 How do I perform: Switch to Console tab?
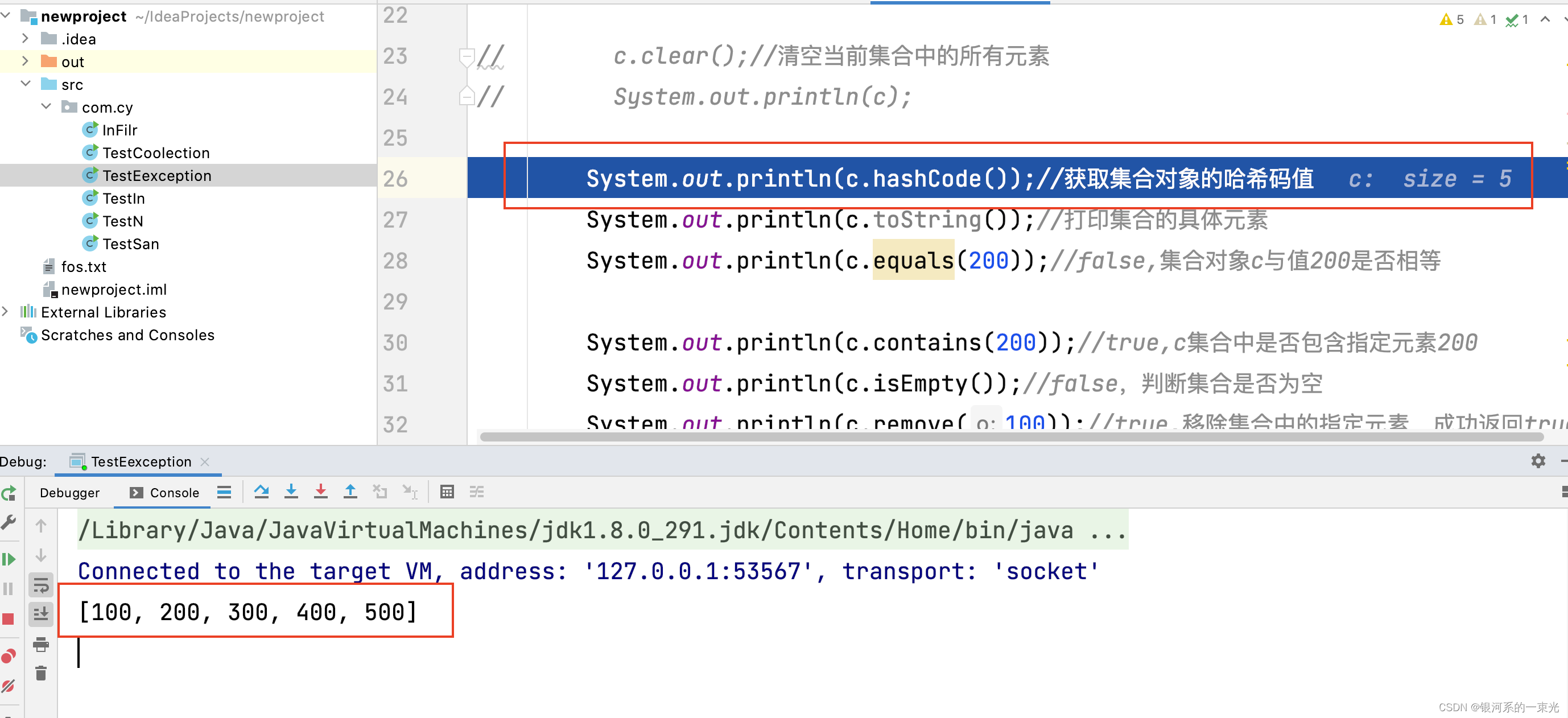click(x=164, y=493)
